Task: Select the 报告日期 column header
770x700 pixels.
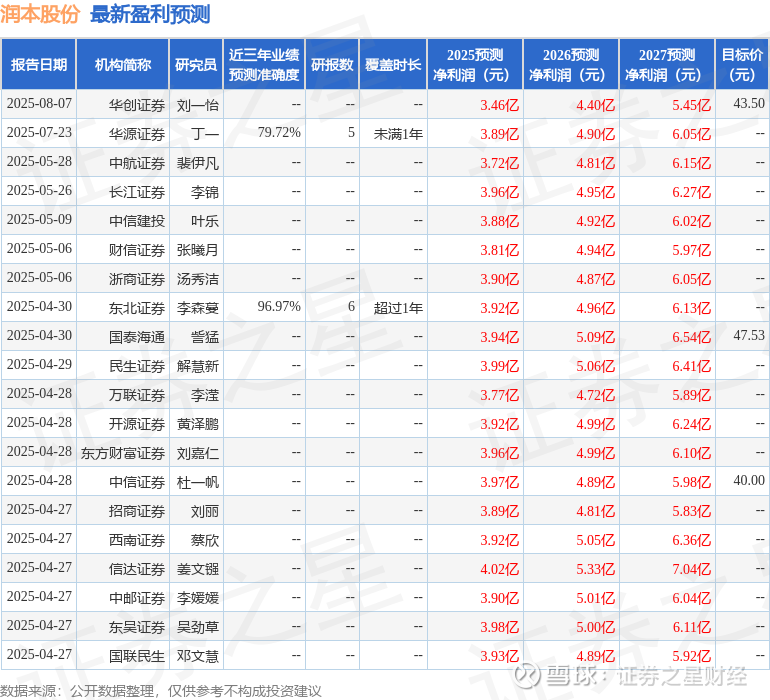Action: [39, 64]
